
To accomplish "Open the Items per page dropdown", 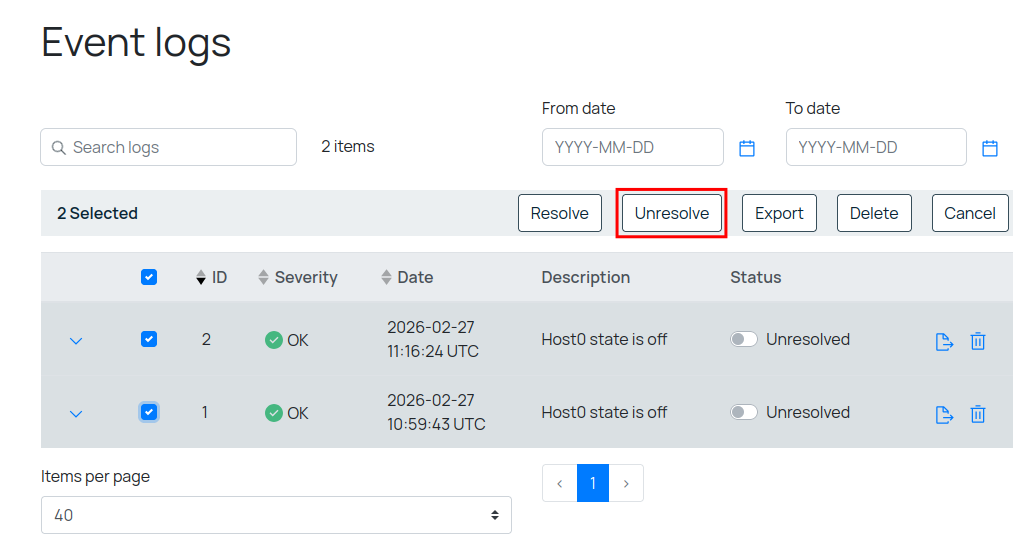I will click(276, 515).
